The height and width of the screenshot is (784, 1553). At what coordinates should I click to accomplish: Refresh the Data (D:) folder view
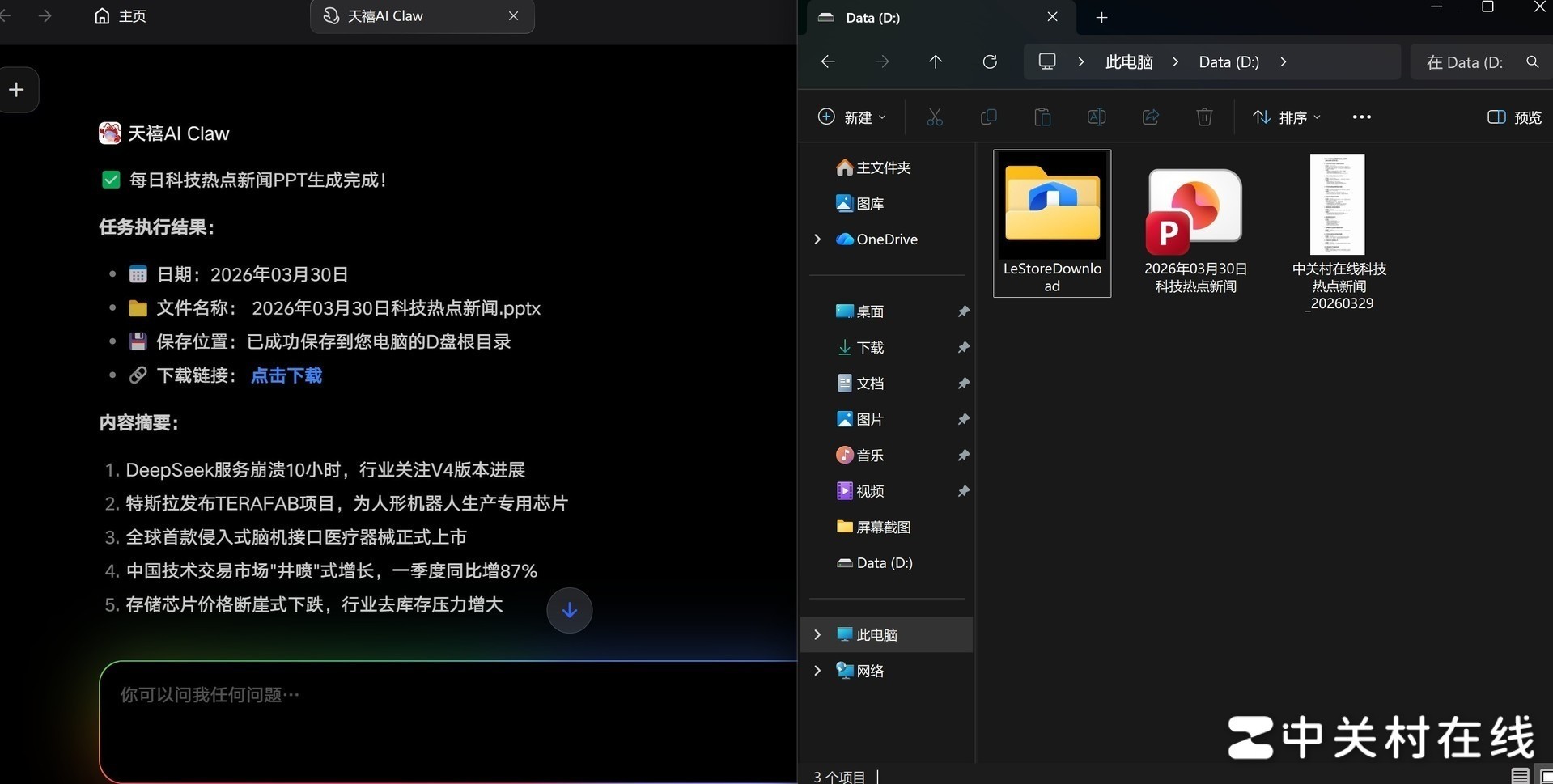coord(990,61)
